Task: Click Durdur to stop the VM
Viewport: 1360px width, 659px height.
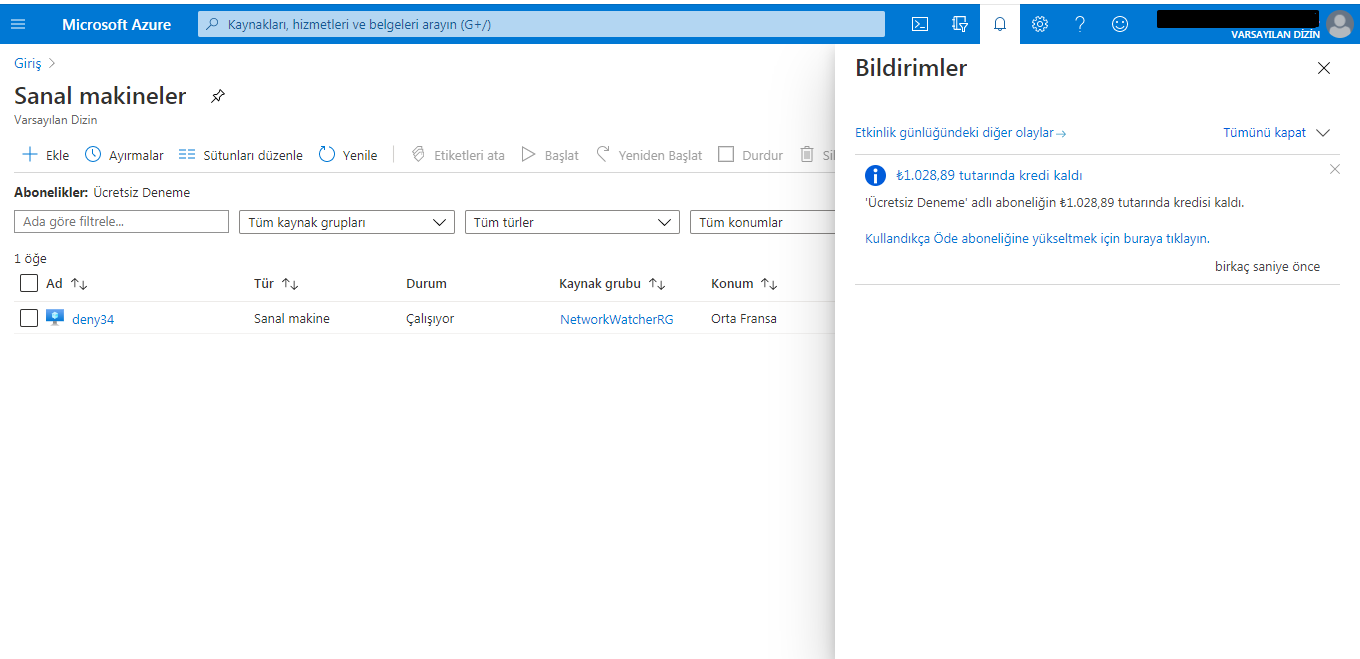Action: [x=751, y=155]
